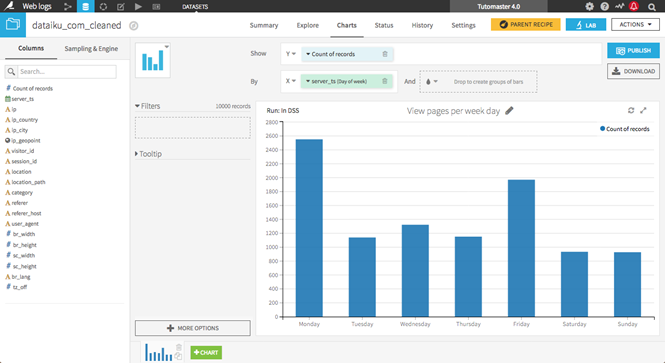This screenshot has height=363, width=665.
Task: Click the edit icon beside dataset name
Action: click(x=134, y=26)
